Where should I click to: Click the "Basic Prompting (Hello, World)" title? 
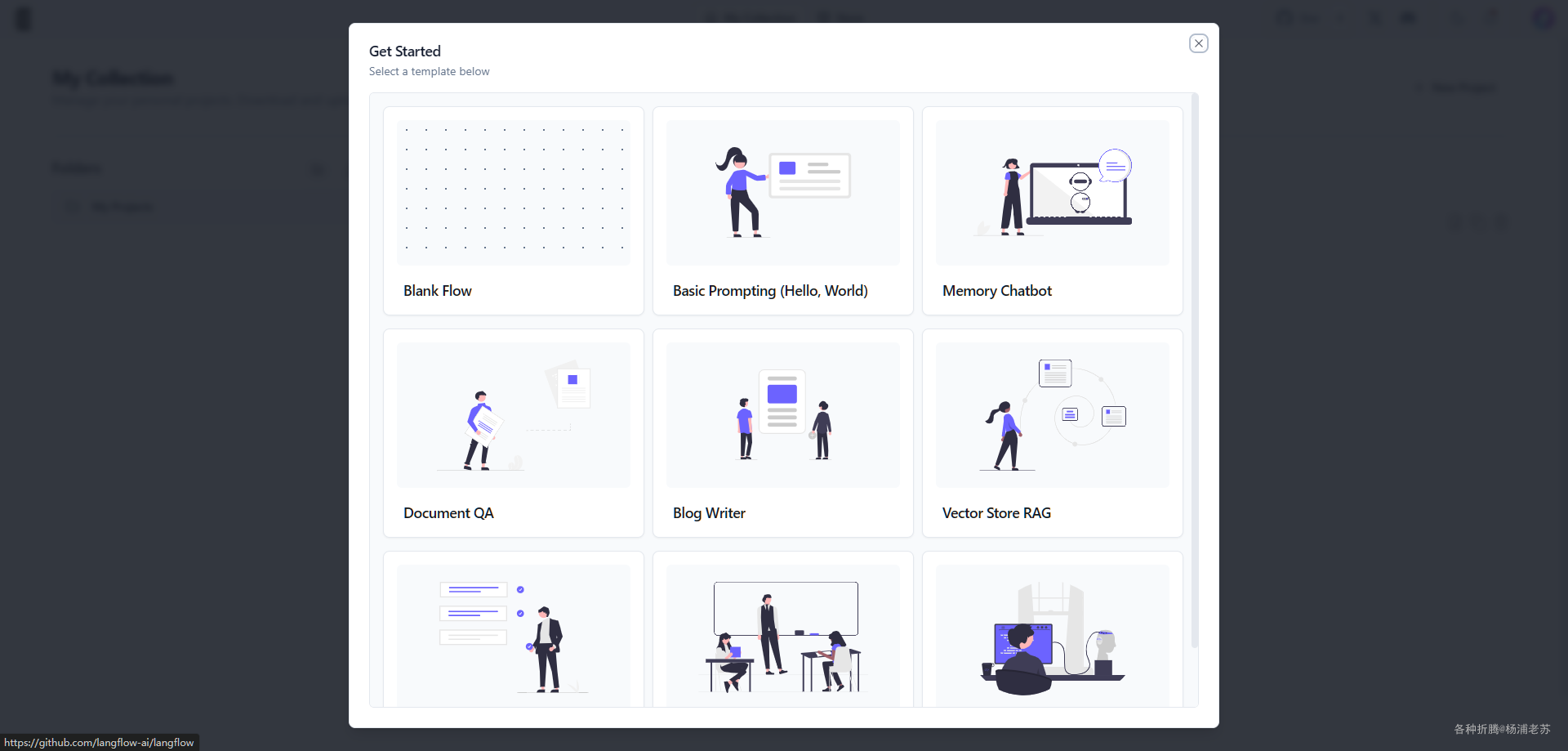(770, 291)
